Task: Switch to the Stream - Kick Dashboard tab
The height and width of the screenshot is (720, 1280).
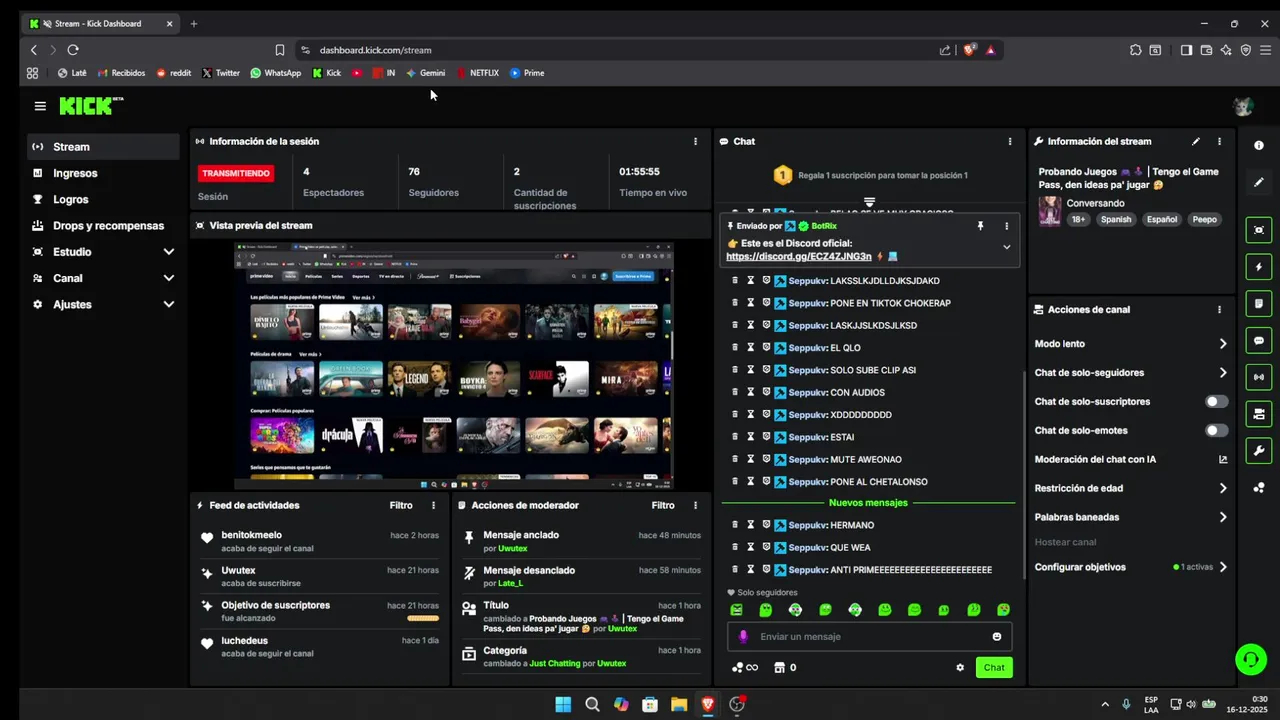Action: [x=100, y=23]
